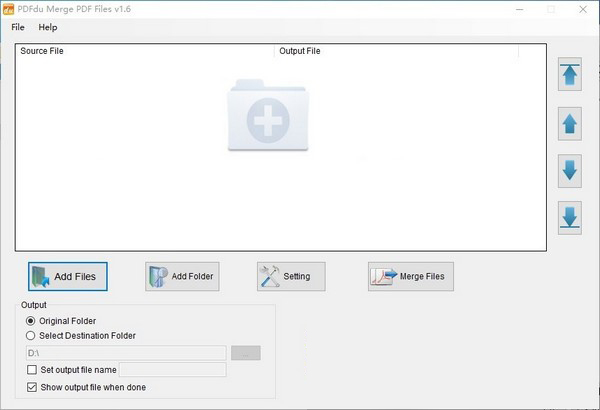
Task: Click the Add Files button
Action: [68, 276]
